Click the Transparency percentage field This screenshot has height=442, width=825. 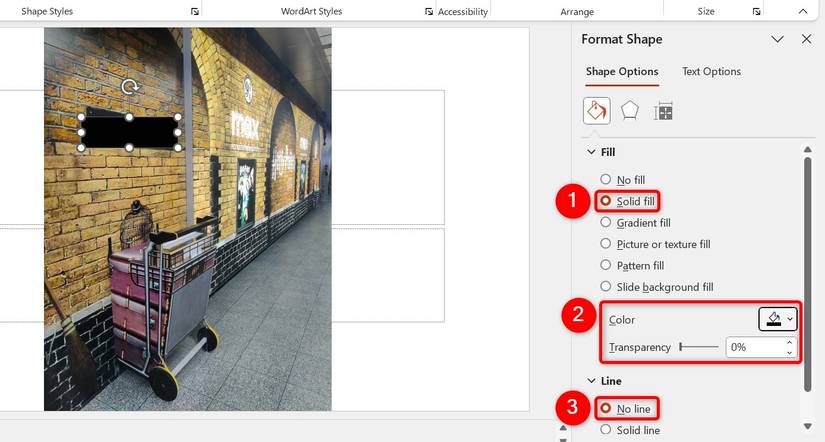pyautogui.click(x=756, y=347)
